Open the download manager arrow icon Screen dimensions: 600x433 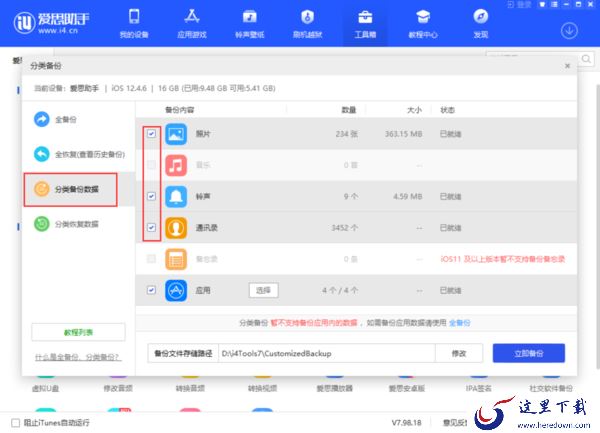point(569,31)
